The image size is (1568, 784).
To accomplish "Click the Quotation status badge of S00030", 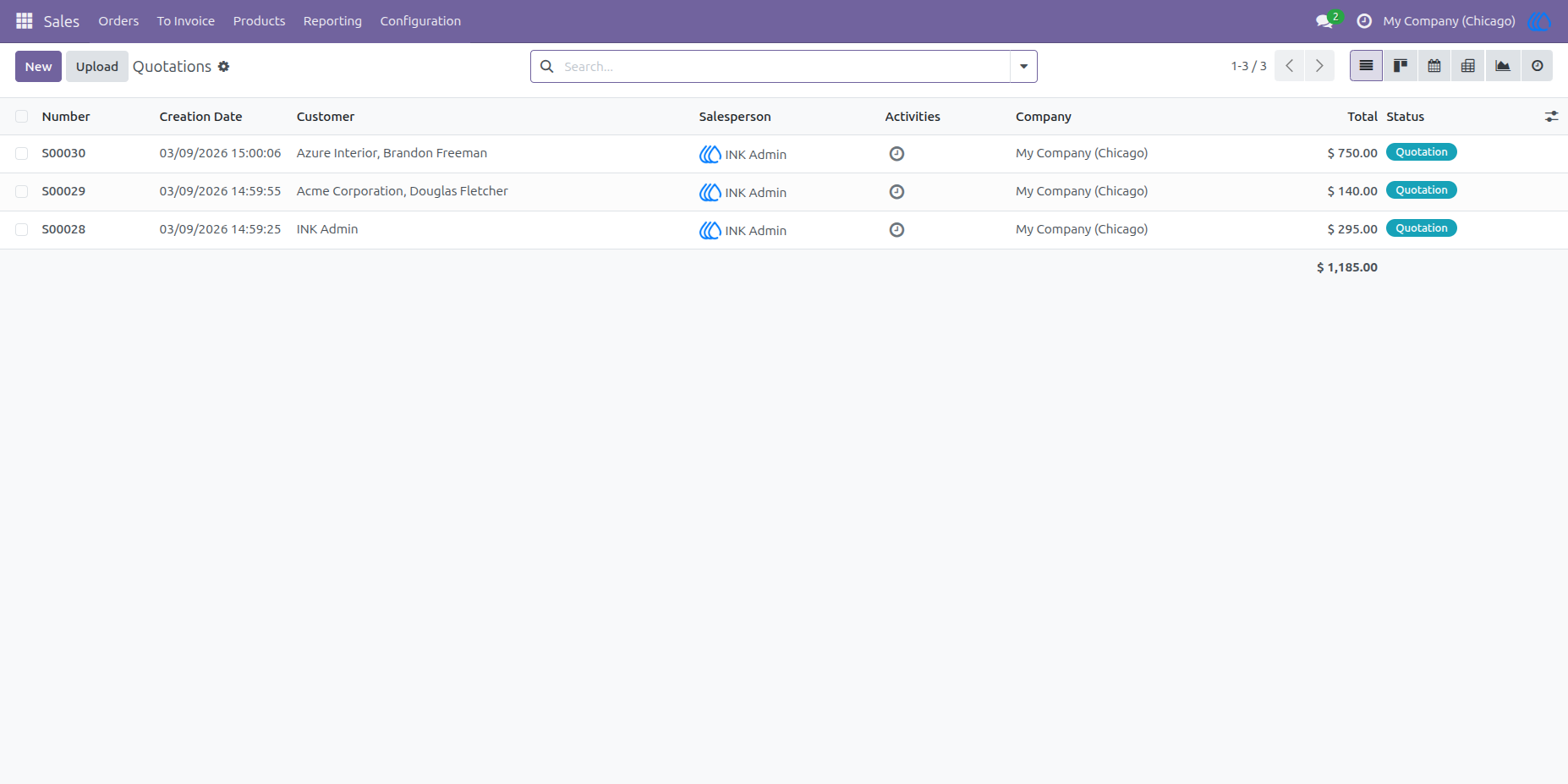I will click(1421, 152).
